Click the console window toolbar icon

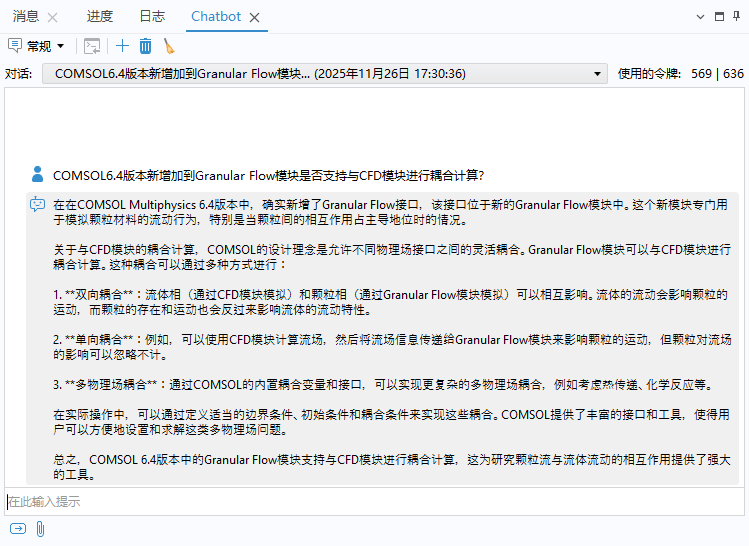92,46
